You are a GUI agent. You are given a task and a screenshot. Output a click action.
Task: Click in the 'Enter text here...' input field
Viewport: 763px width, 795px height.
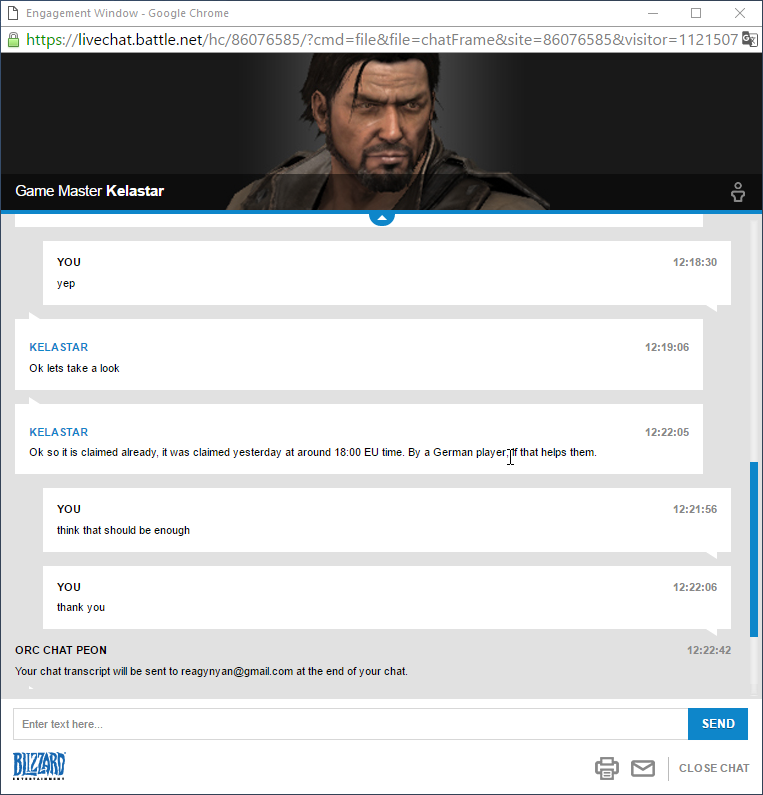[350, 724]
